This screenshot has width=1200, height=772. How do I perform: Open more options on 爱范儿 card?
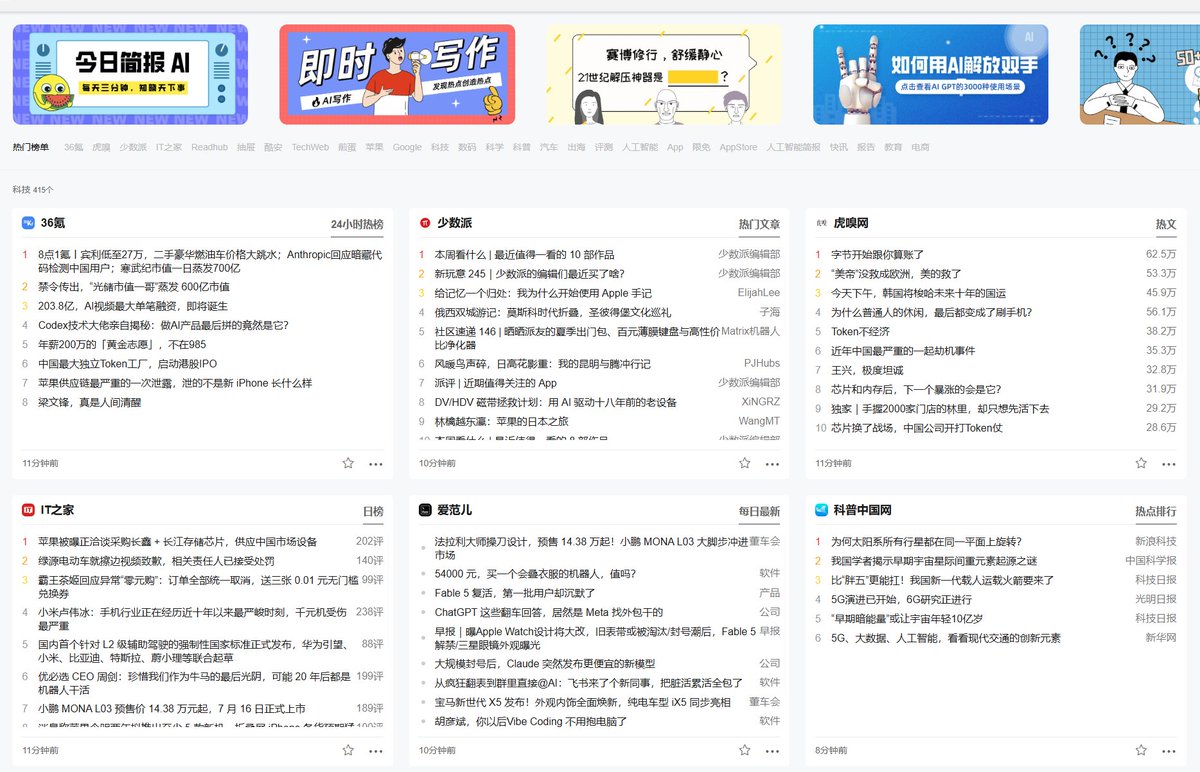click(772, 749)
